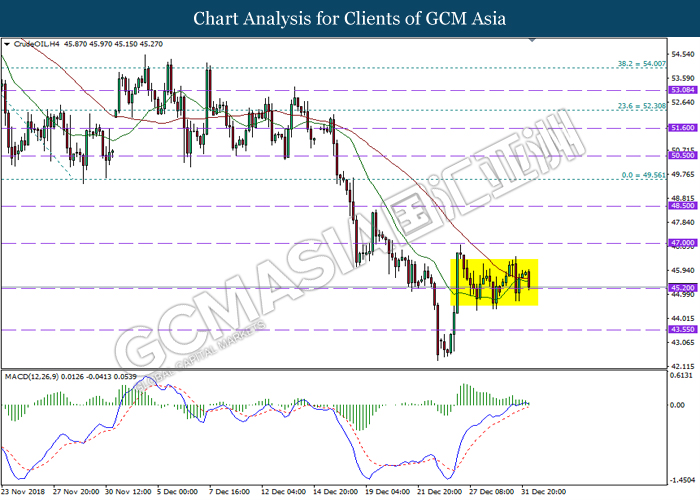Screen dimensions: 700x500
Task: Click the yellow highlighted consolidation rectangle
Action: (x=494, y=282)
